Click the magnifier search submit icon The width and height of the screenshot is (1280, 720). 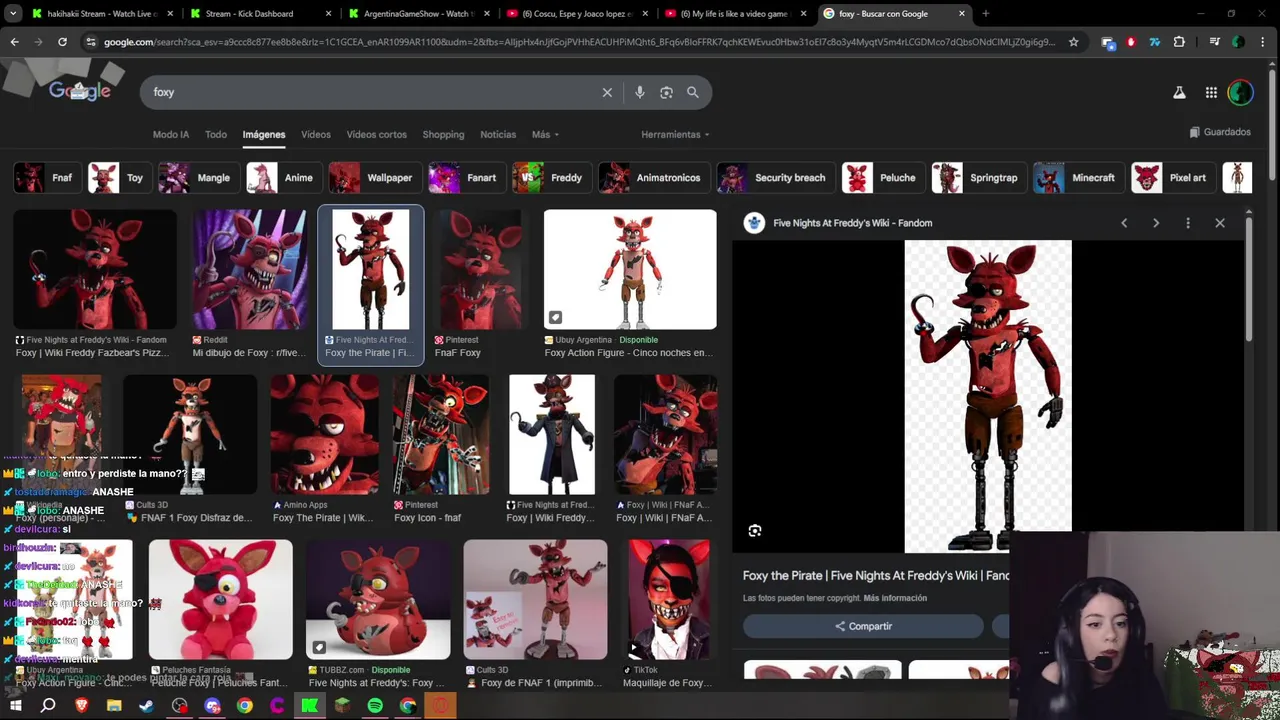click(693, 92)
